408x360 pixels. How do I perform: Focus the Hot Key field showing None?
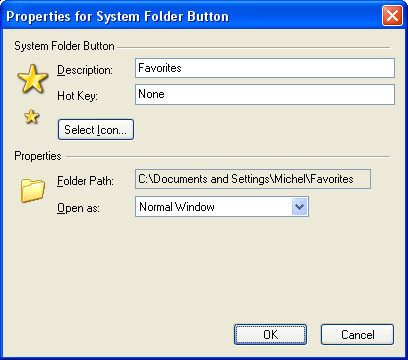pyautogui.click(x=265, y=94)
